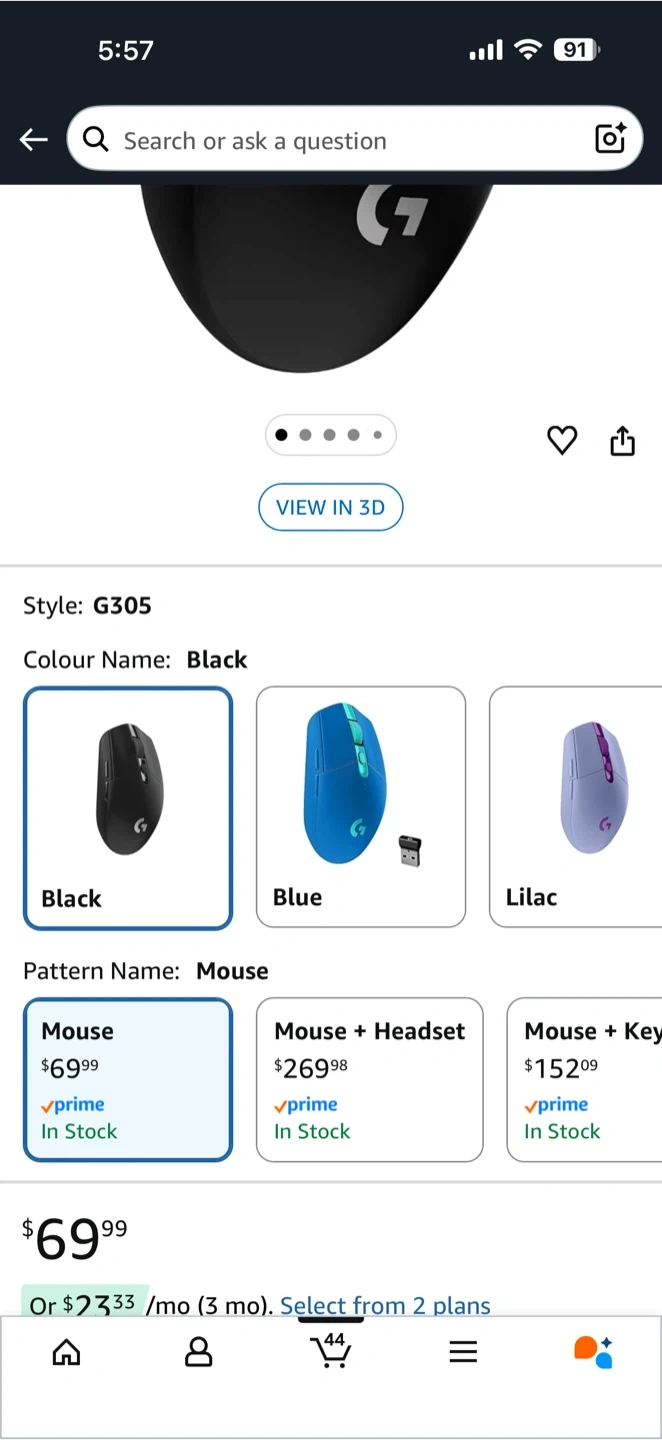
Task: Add product to wishlist heart icon
Action: [x=562, y=440]
